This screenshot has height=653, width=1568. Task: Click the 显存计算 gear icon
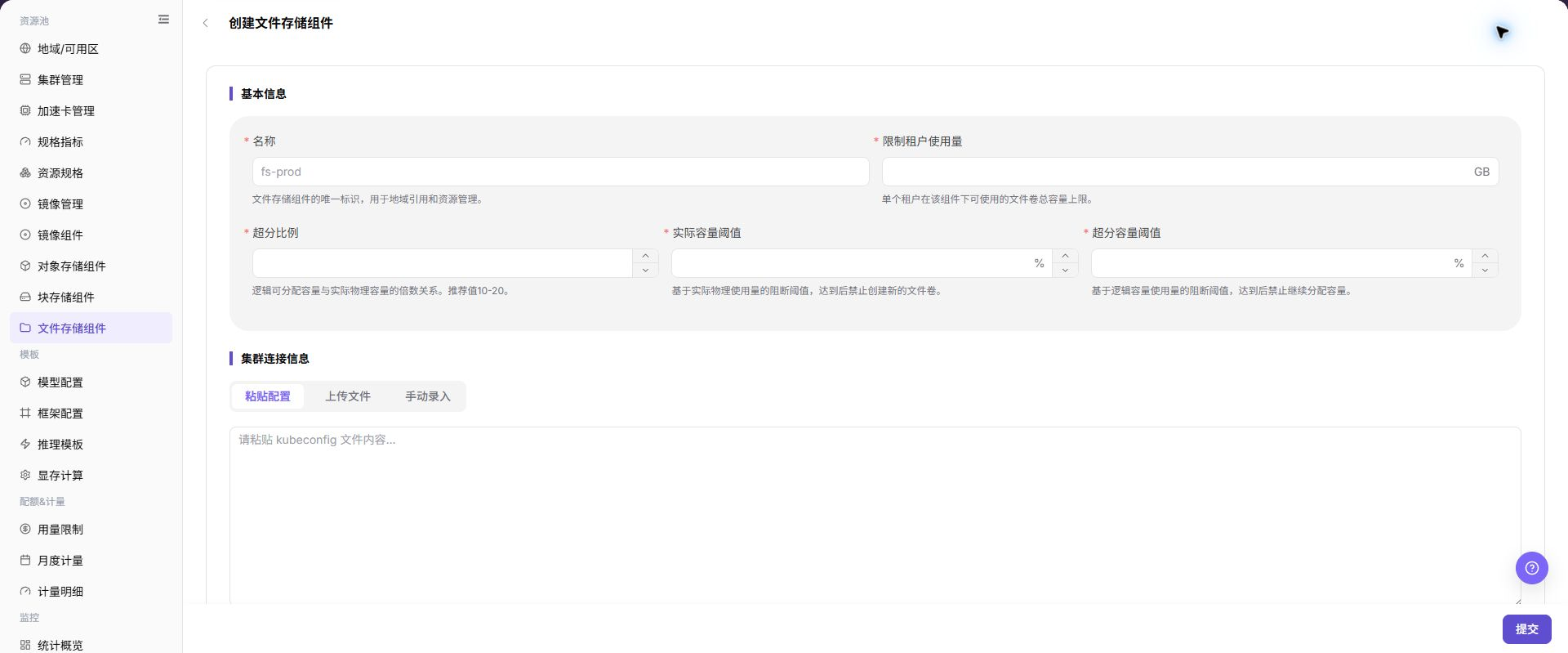click(25, 476)
